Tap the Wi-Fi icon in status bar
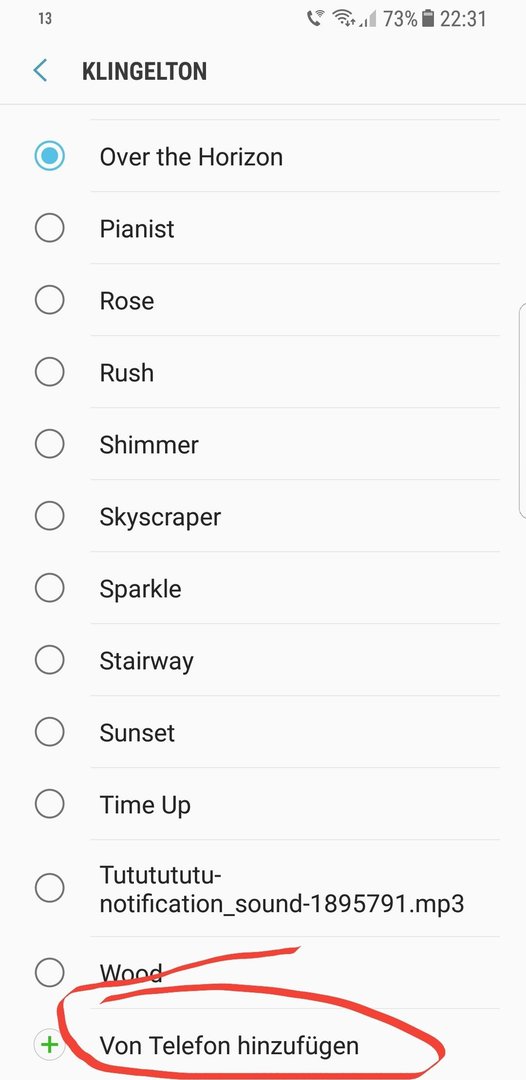The image size is (526, 1080). click(344, 19)
